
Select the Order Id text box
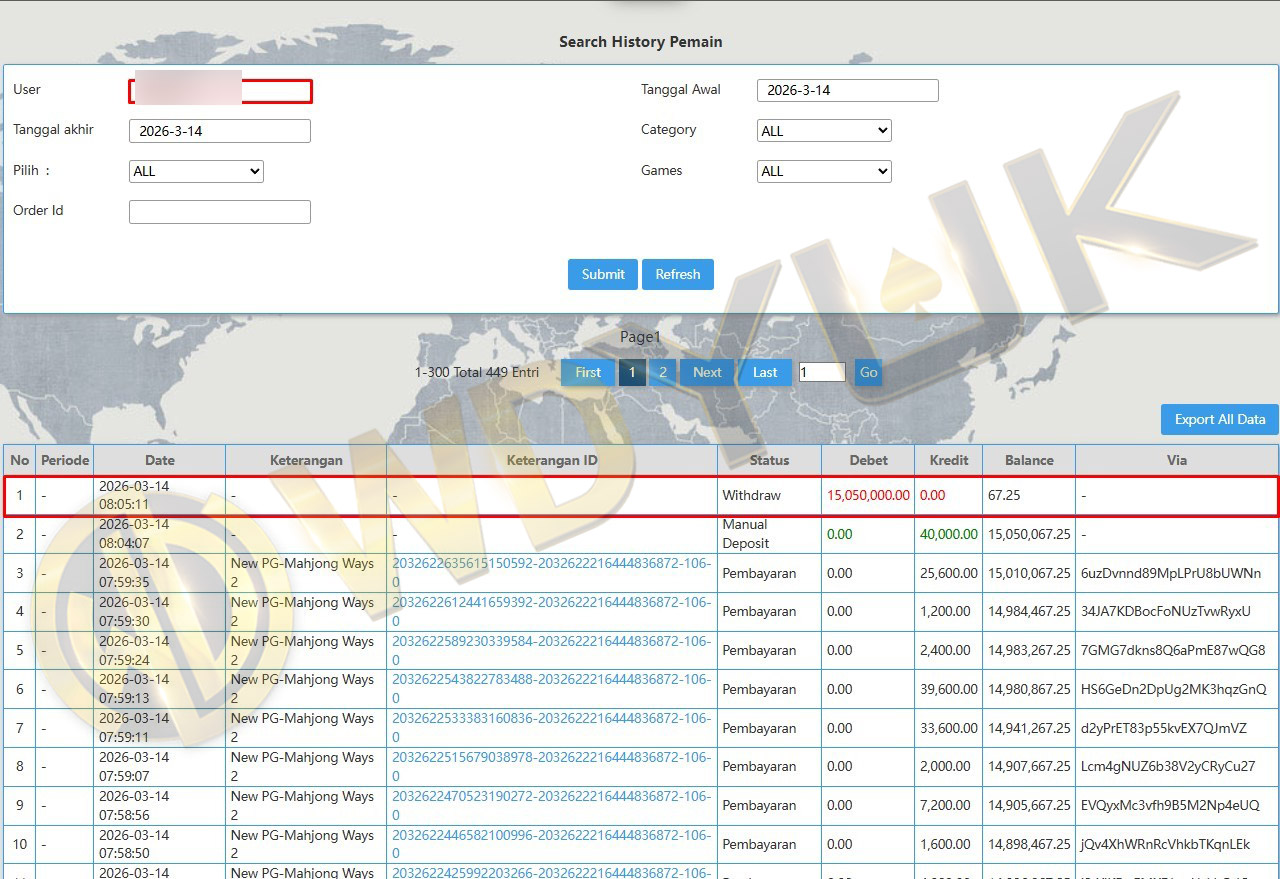[x=219, y=212]
